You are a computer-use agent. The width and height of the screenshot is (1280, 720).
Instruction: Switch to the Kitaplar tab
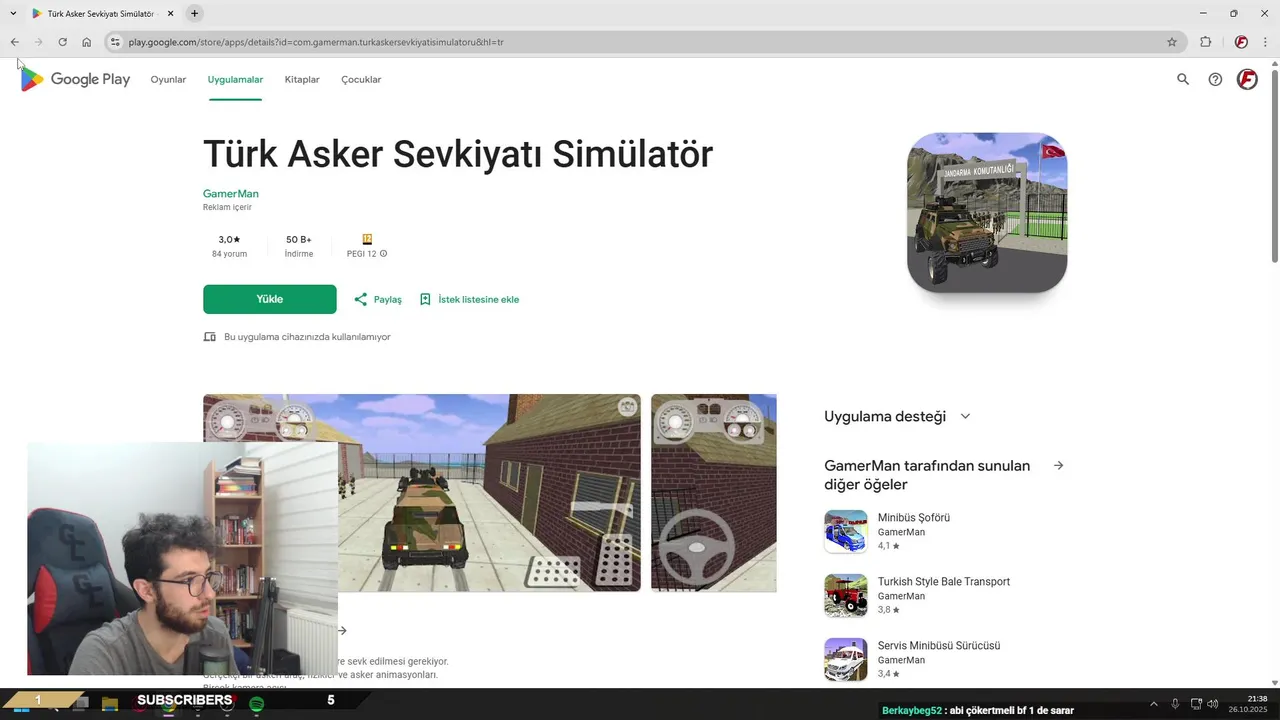(x=302, y=79)
